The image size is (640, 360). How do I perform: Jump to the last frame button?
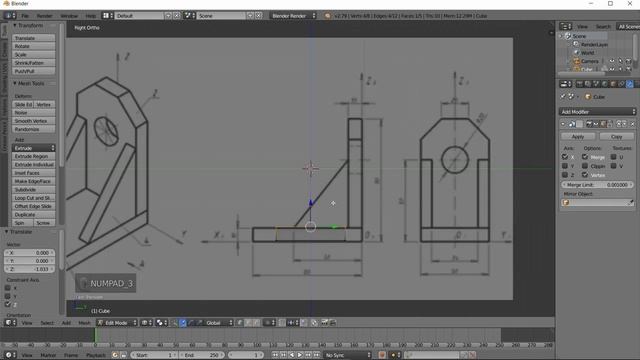pyautogui.click(x=317, y=355)
